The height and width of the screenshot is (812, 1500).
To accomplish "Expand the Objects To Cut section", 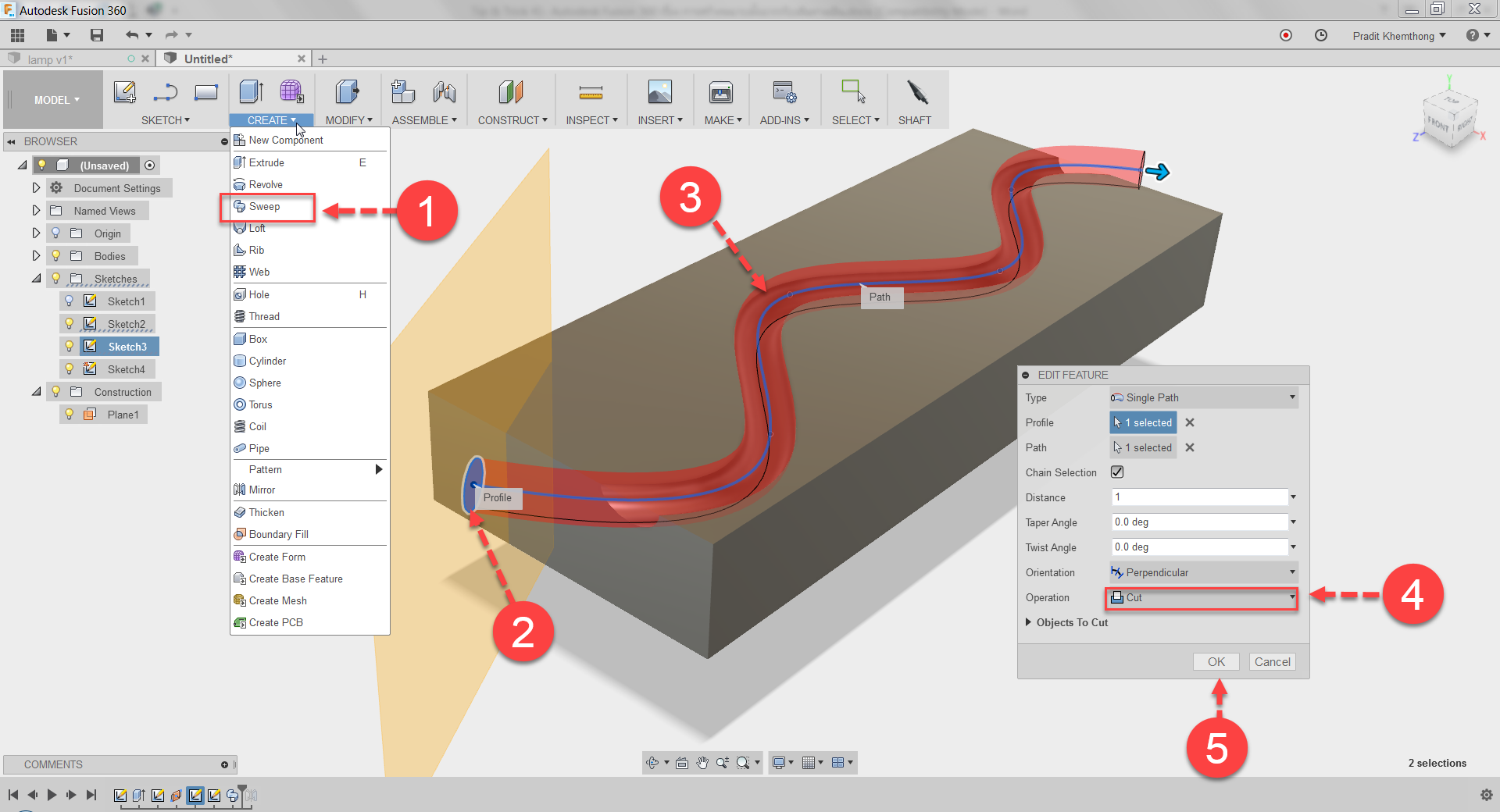I will 1027,622.
